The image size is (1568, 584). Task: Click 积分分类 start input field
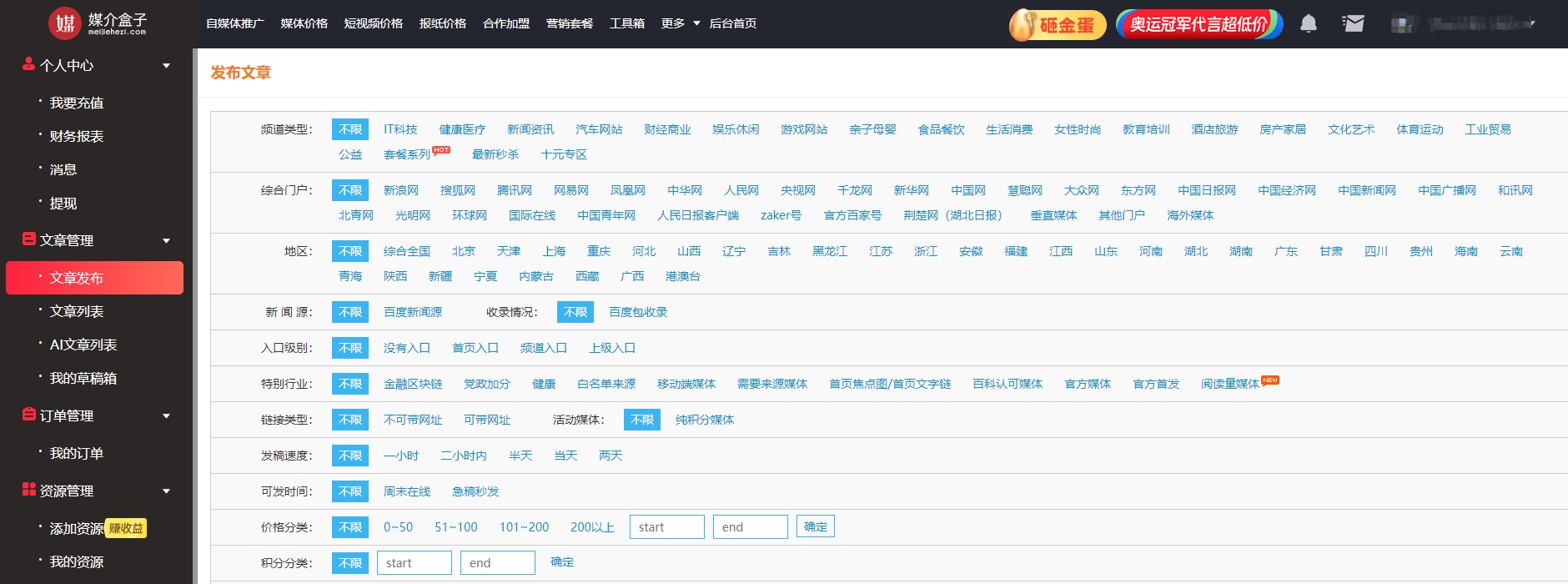(x=415, y=563)
